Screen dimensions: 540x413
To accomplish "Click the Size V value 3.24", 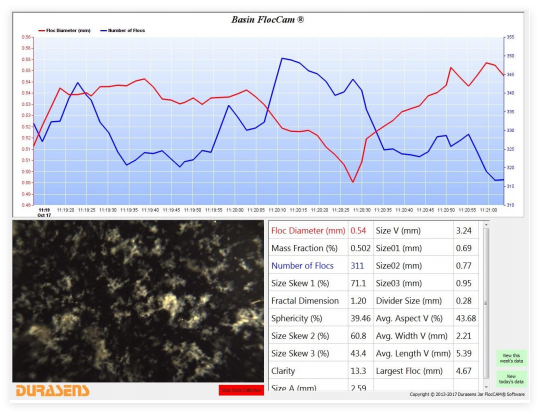I will coord(464,230).
